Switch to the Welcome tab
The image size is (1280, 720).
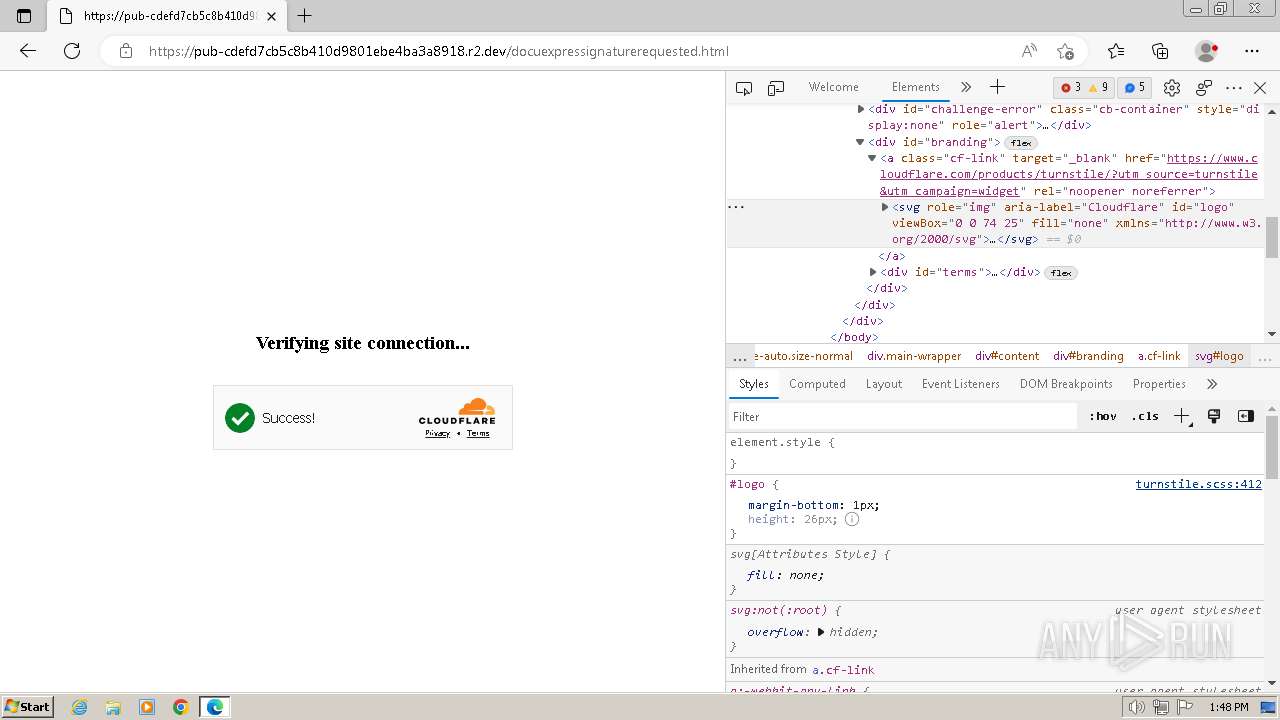834,87
